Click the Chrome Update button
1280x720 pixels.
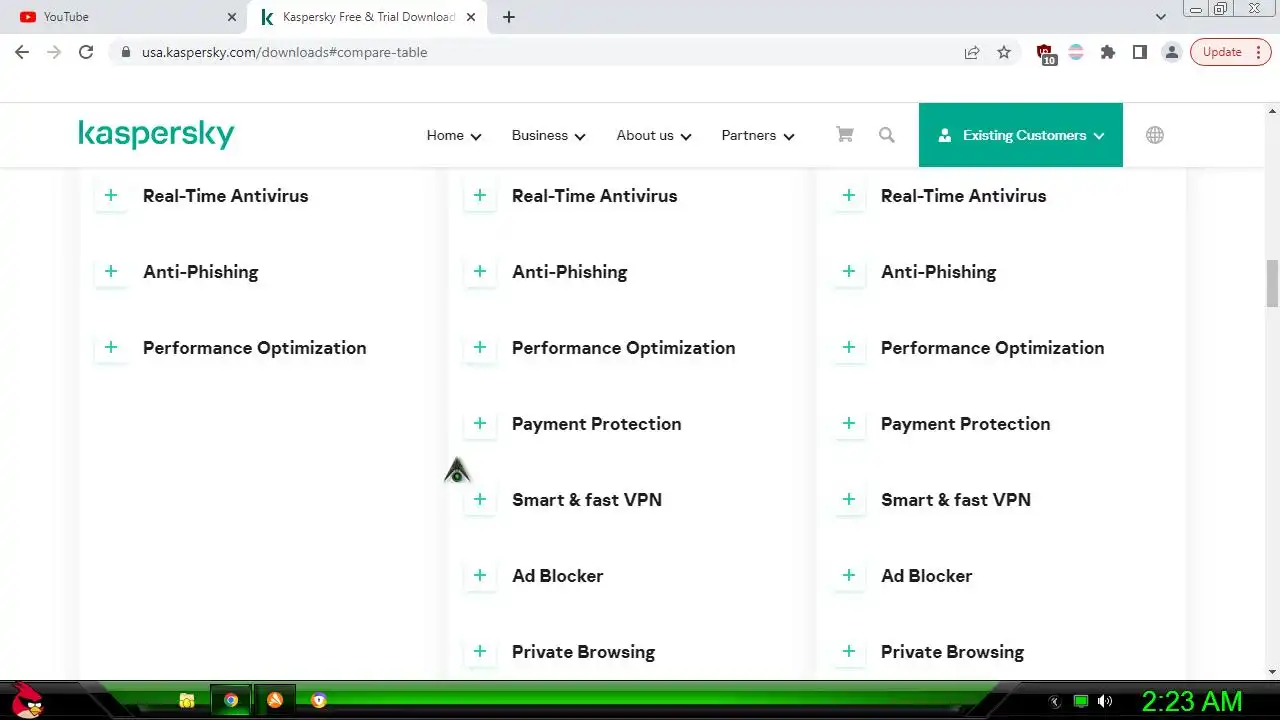(x=1231, y=52)
